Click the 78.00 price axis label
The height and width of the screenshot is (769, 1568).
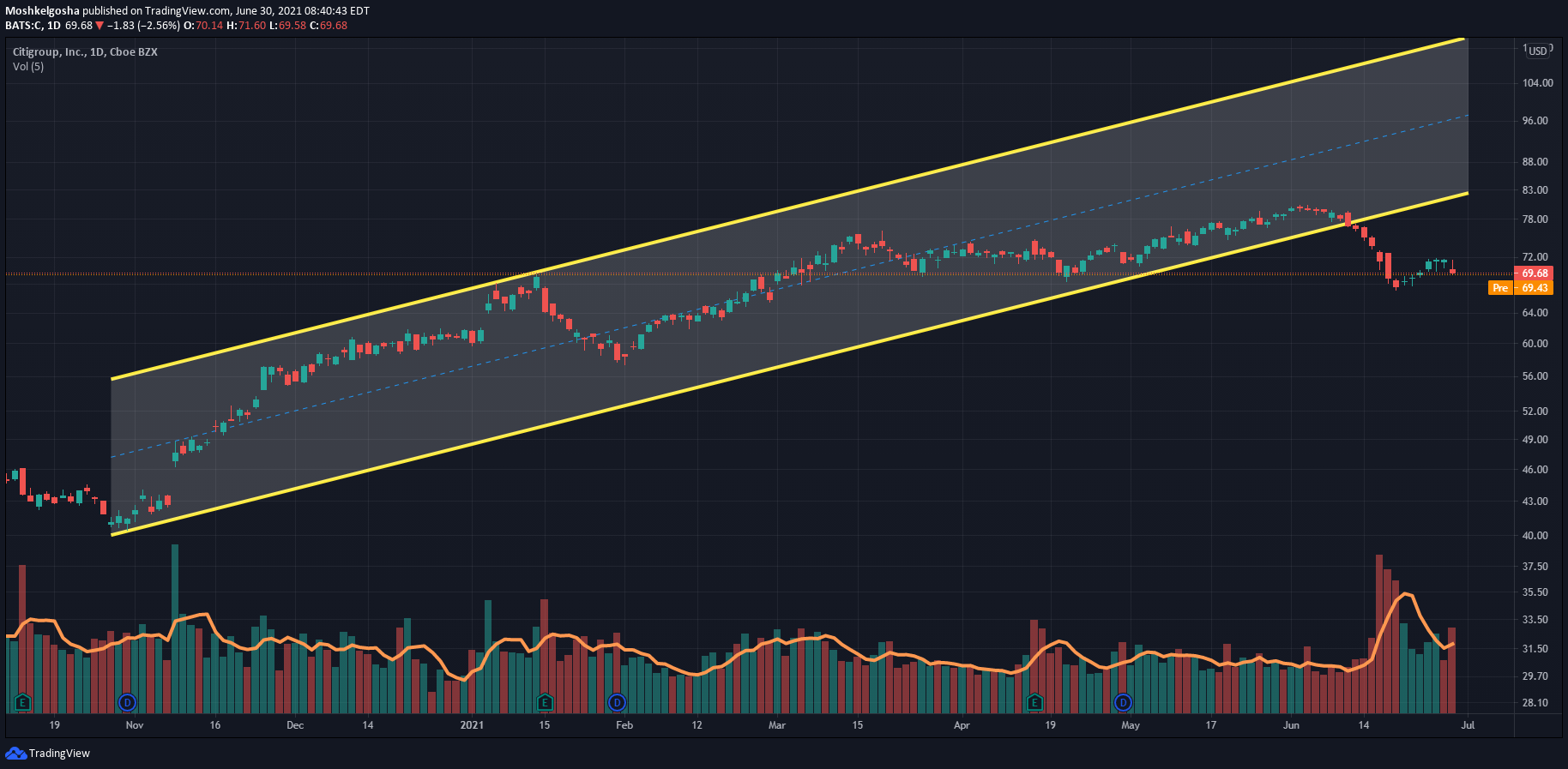pyautogui.click(x=1535, y=219)
